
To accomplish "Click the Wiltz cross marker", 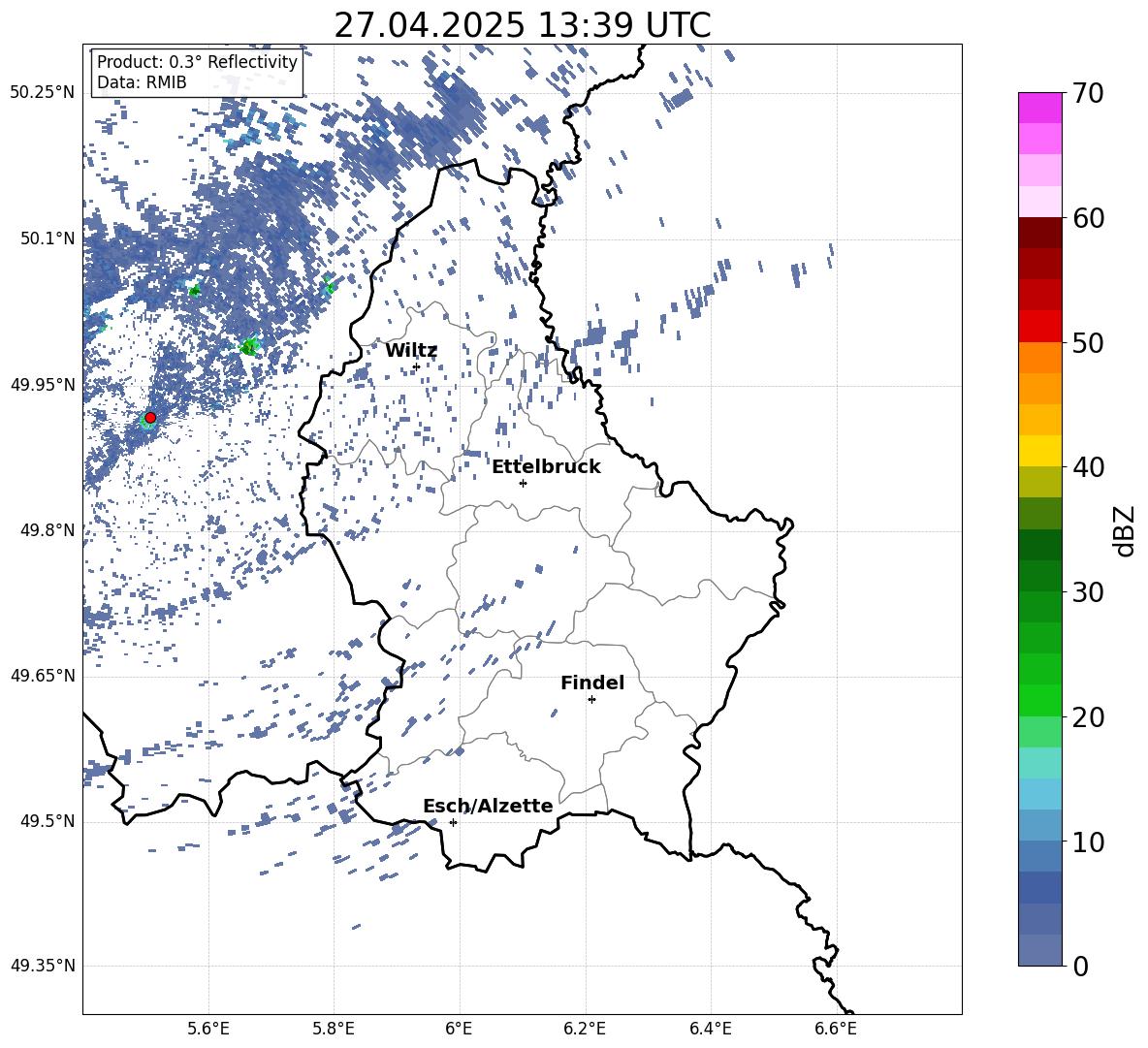I will 416,367.
